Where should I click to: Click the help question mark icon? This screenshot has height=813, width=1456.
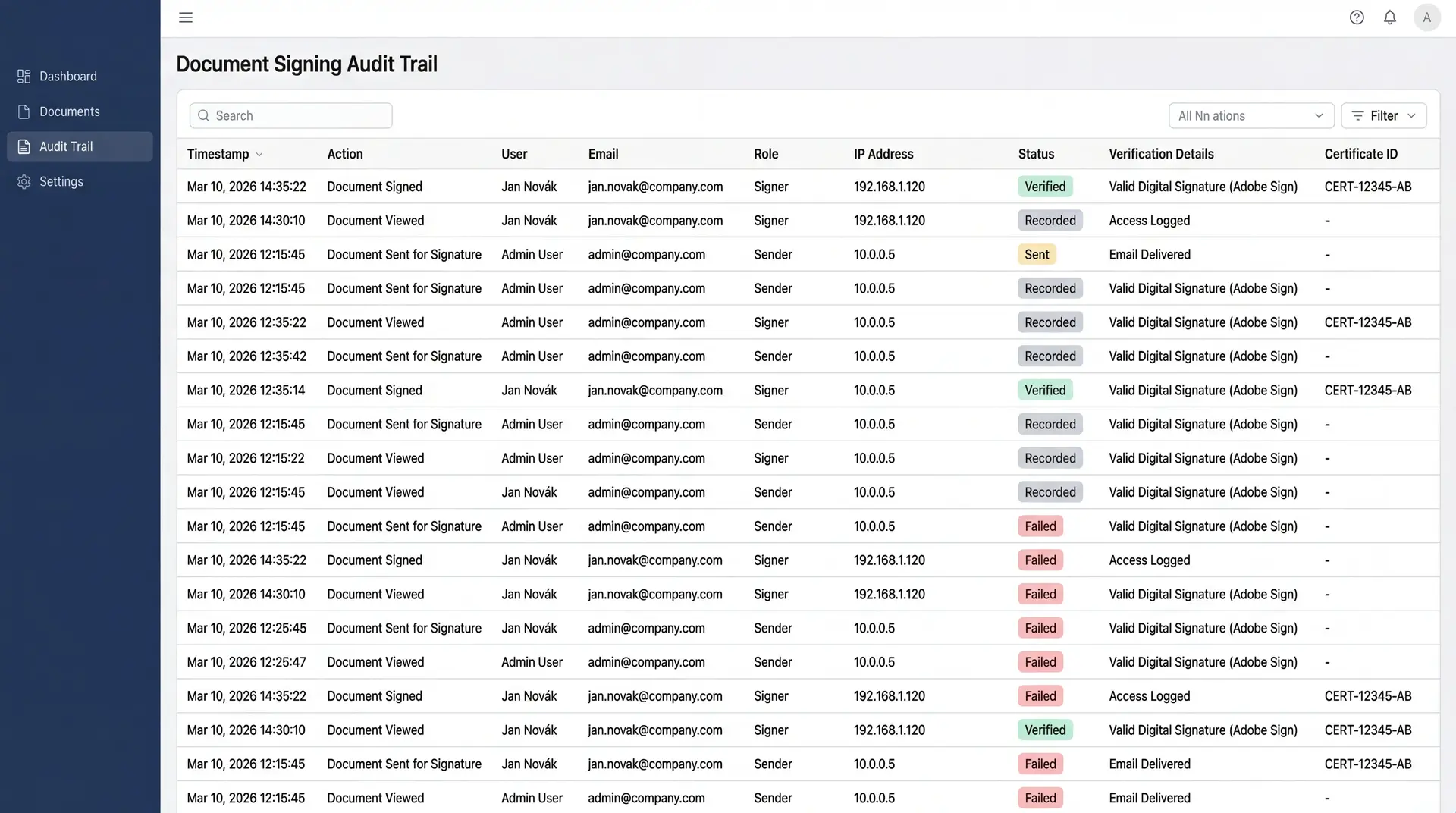[1357, 17]
